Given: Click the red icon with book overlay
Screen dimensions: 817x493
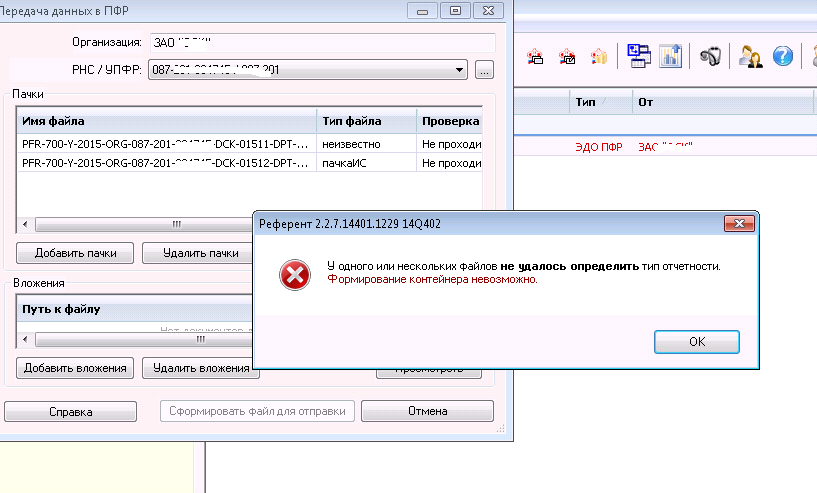Looking at the screenshot, I should [598, 56].
